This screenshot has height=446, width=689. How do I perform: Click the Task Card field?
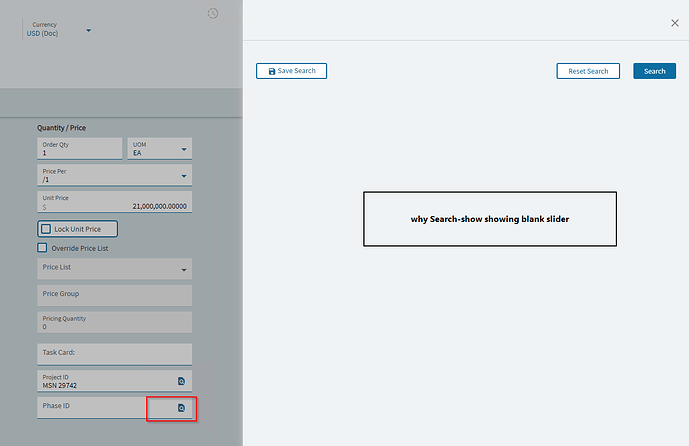tap(115, 354)
